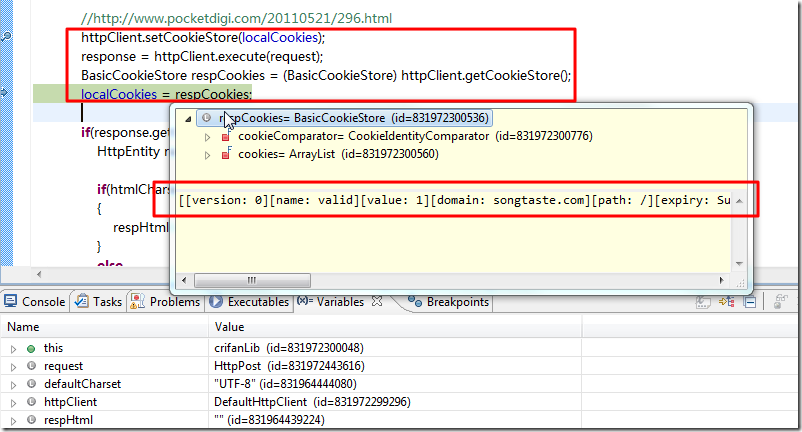The image size is (802, 432).
Task: Open the Executables tab
Action: [249, 302]
